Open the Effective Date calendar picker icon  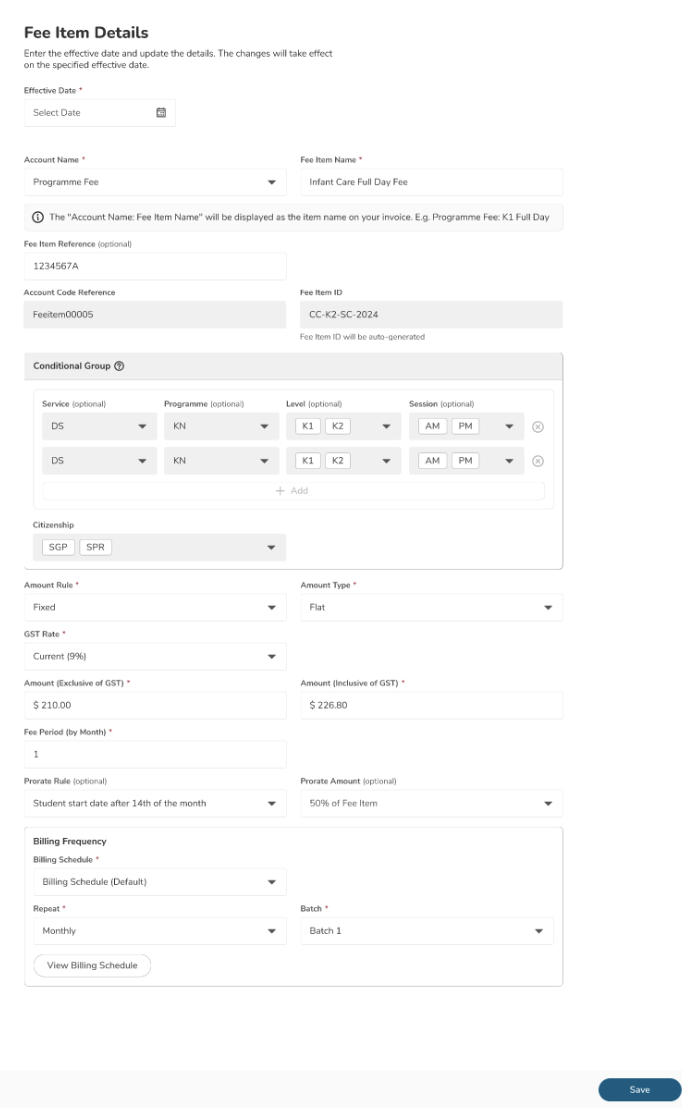pyautogui.click(x=161, y=113)
